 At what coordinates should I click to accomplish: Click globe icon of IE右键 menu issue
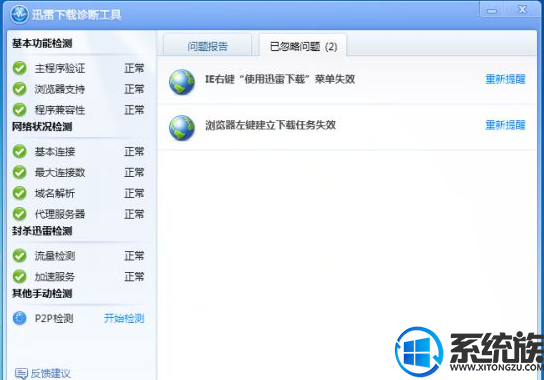pyautogui.click(x=182, y=82)
